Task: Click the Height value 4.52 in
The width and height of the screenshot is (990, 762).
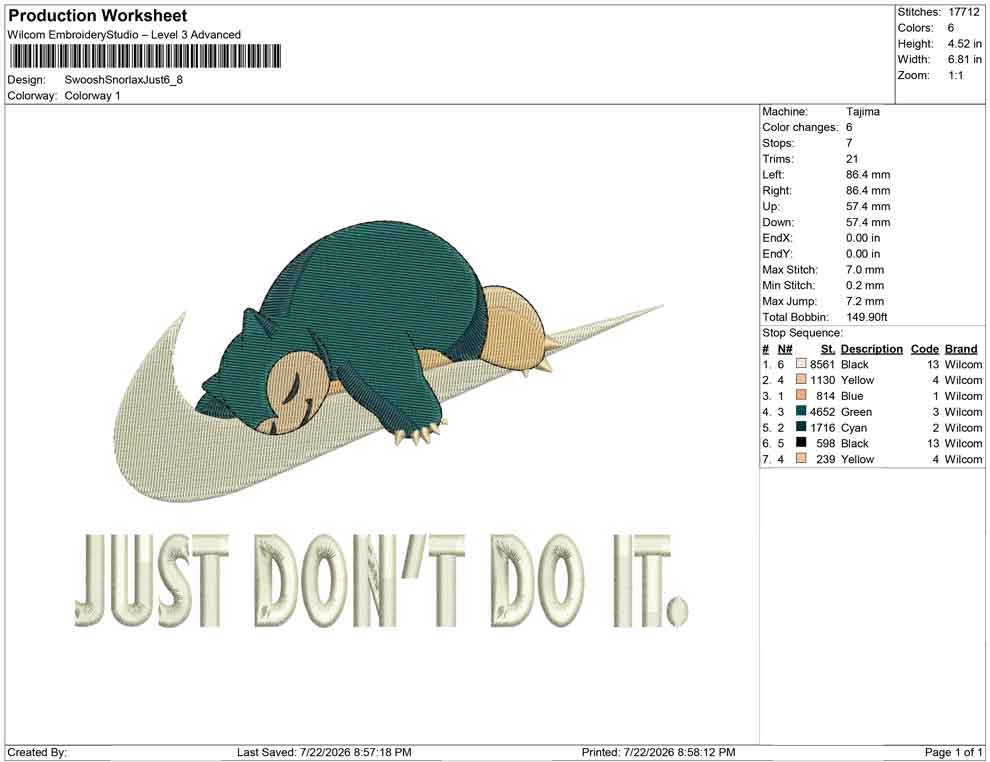Action: click(964, 44)
